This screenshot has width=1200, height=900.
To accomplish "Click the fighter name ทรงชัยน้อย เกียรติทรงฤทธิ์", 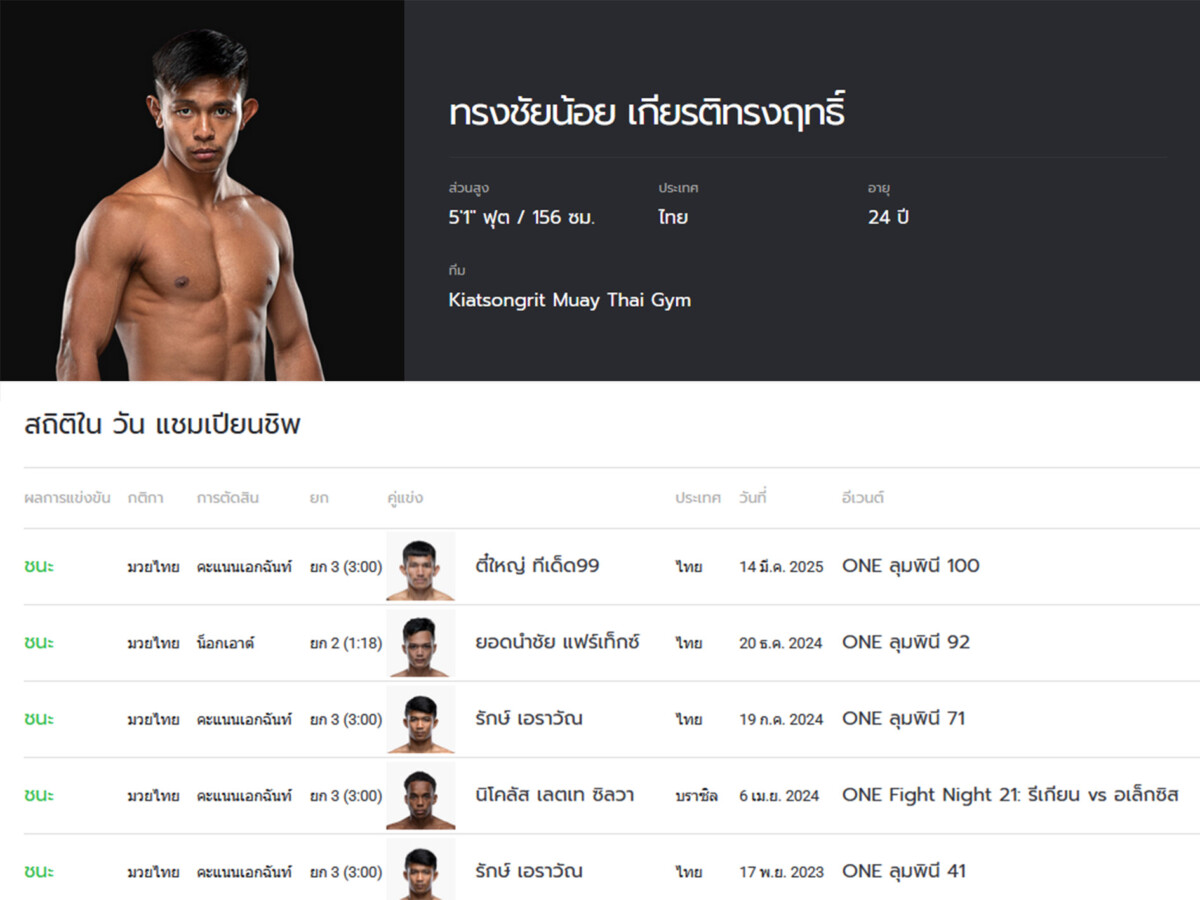I will click(x=646, y=113).
